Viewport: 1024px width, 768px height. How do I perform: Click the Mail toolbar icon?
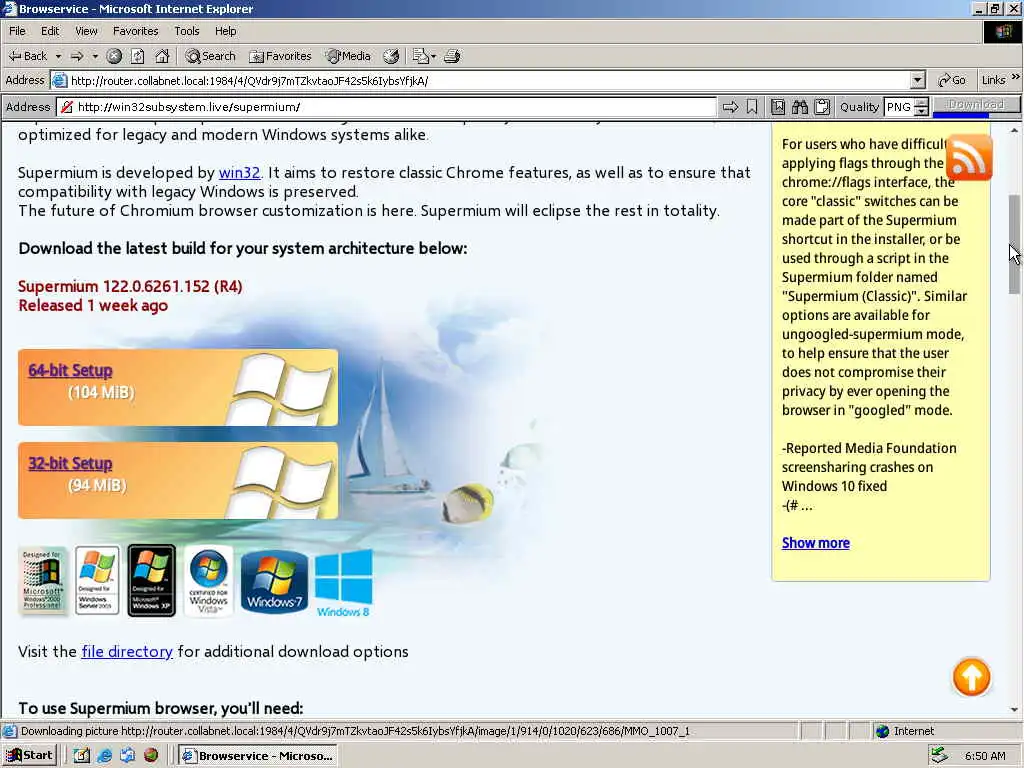tap(421, 56)
